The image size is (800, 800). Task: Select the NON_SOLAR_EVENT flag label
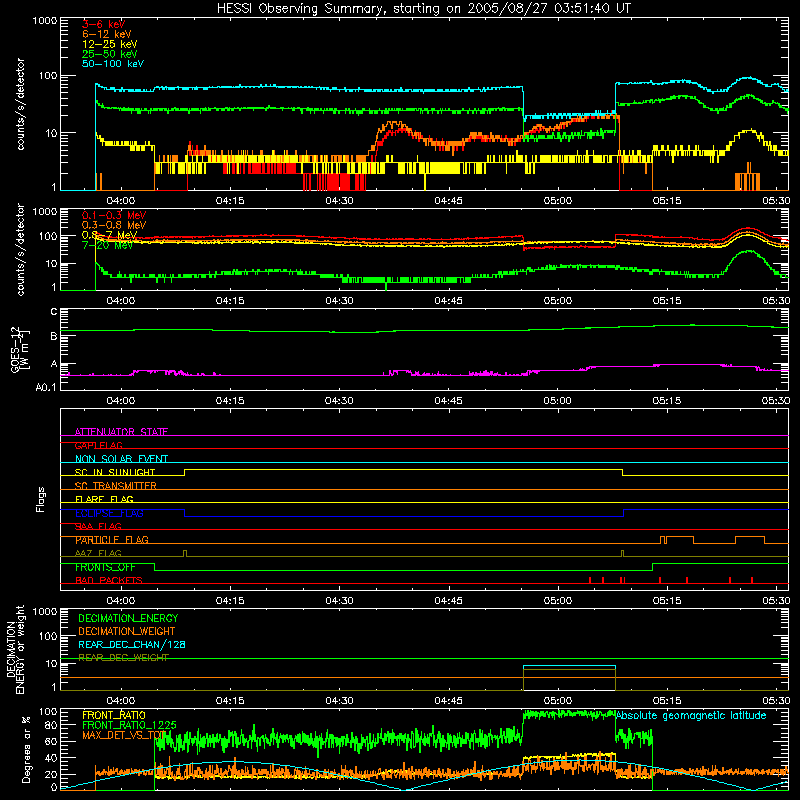121,459
